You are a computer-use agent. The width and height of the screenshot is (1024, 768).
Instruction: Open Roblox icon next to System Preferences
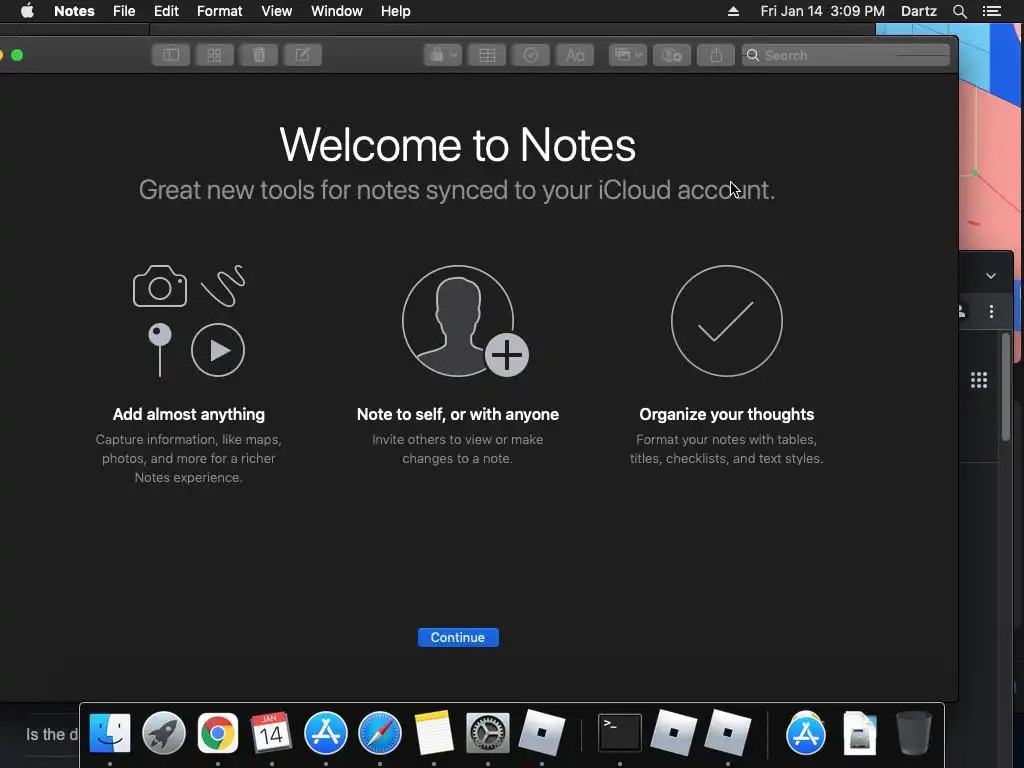(x=541, y=733)
